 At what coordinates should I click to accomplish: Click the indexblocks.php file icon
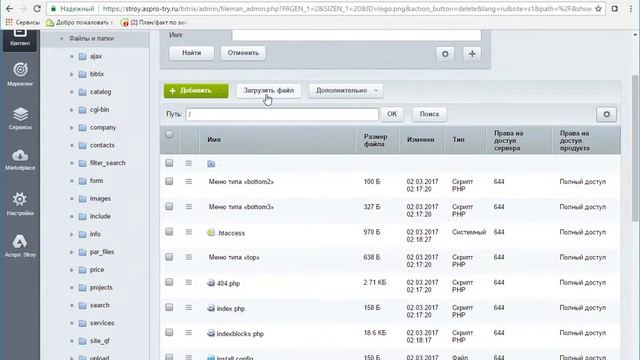point(211,333)
